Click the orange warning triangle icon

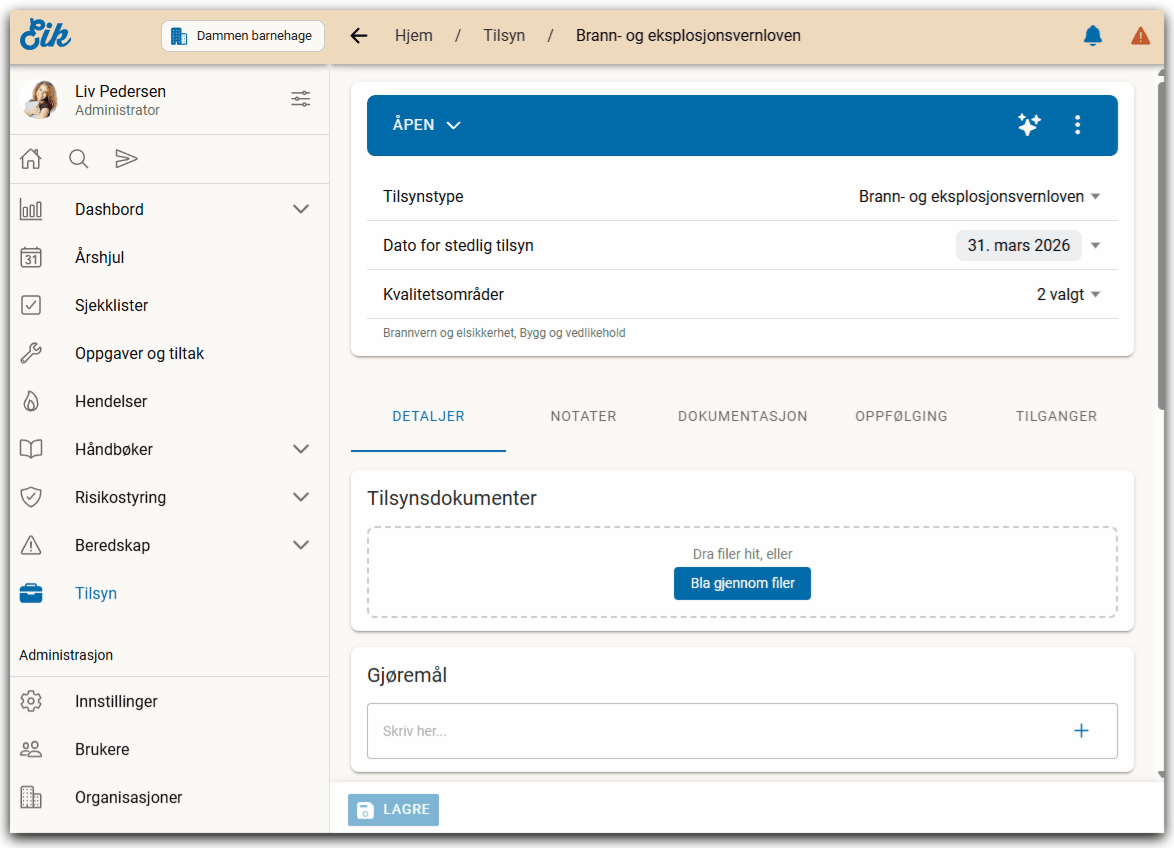pos(1140,36)
